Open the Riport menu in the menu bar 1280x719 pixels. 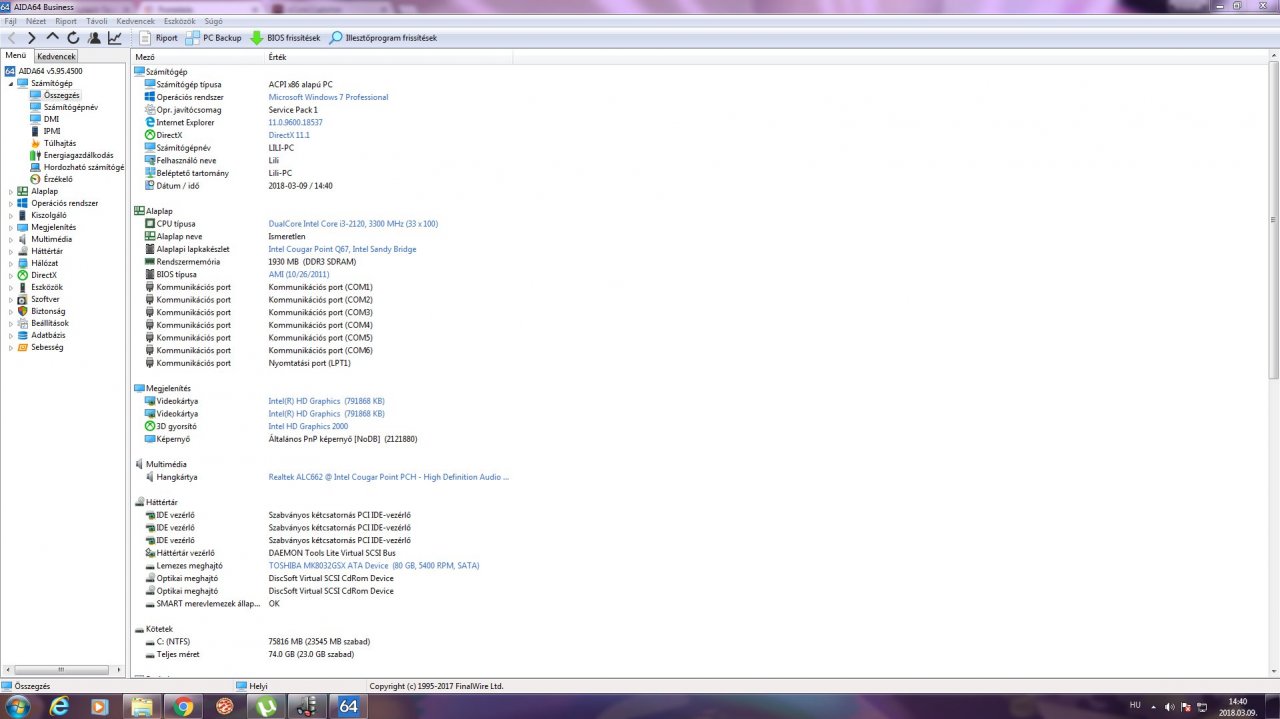66,21
